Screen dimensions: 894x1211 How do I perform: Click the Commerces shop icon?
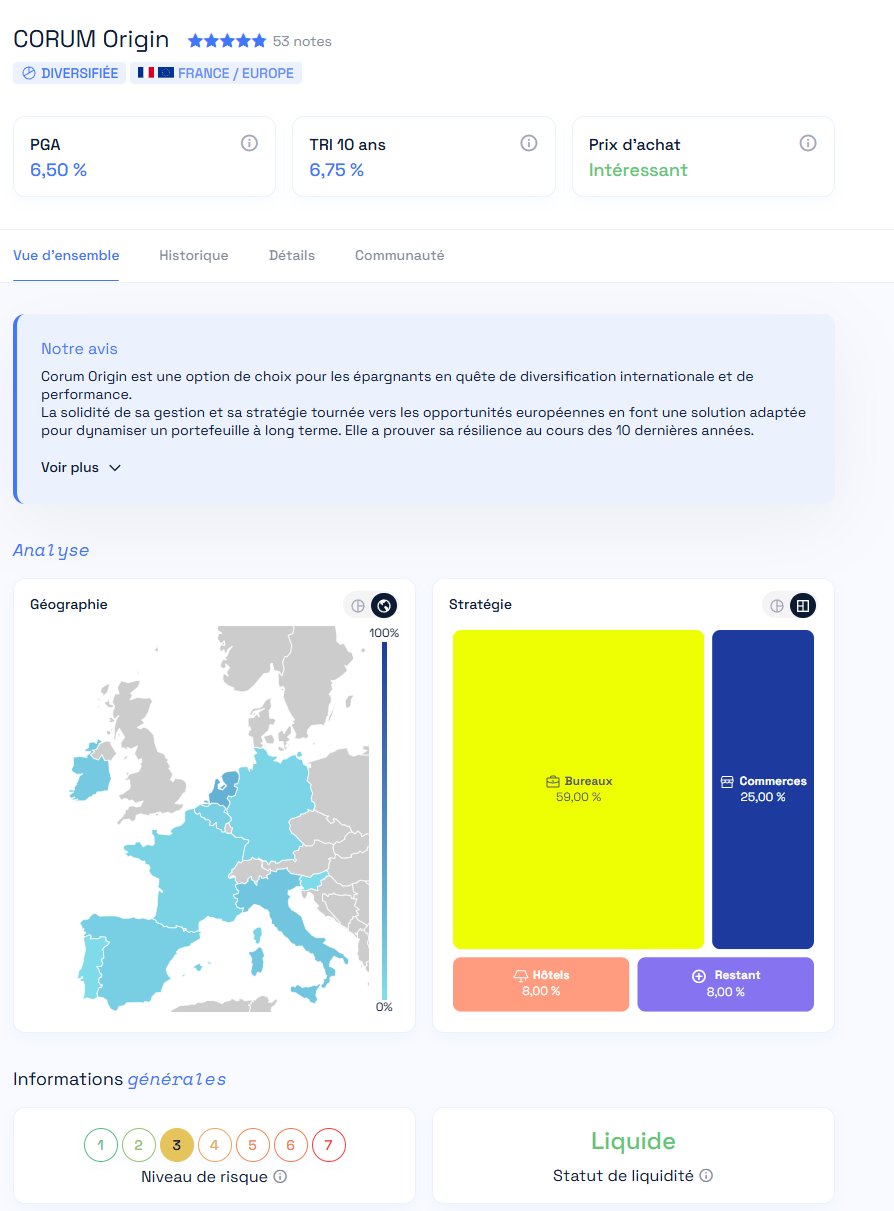[727, 781]
